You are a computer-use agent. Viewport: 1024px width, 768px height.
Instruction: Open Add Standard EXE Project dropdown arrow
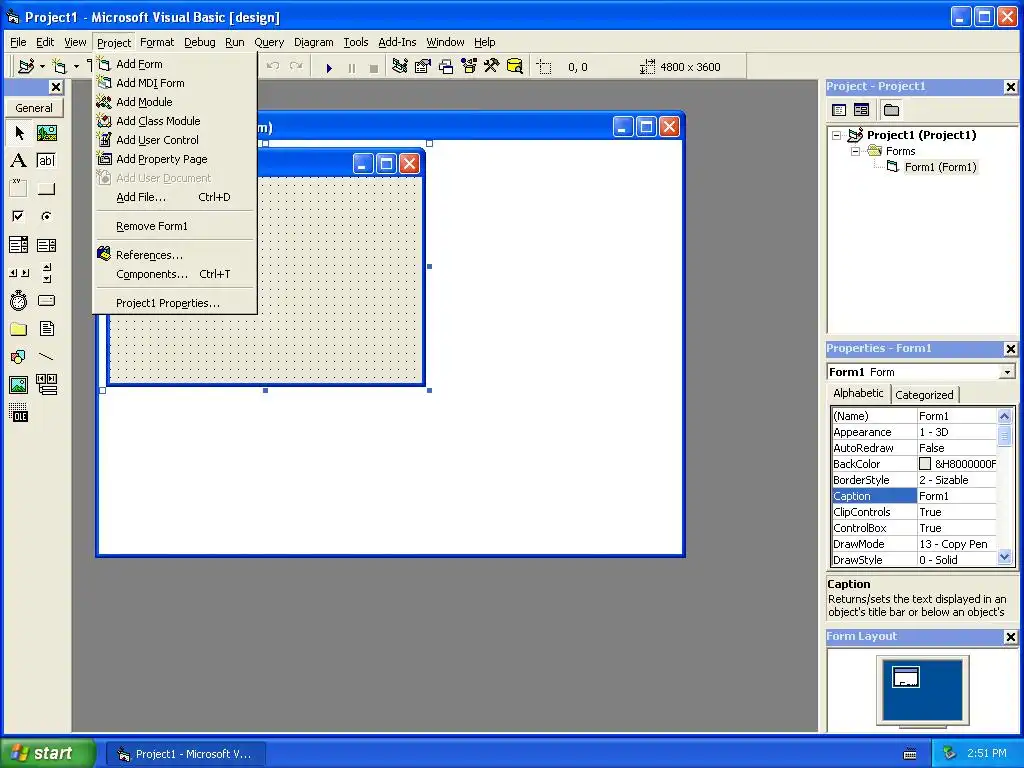coord(42,67)
